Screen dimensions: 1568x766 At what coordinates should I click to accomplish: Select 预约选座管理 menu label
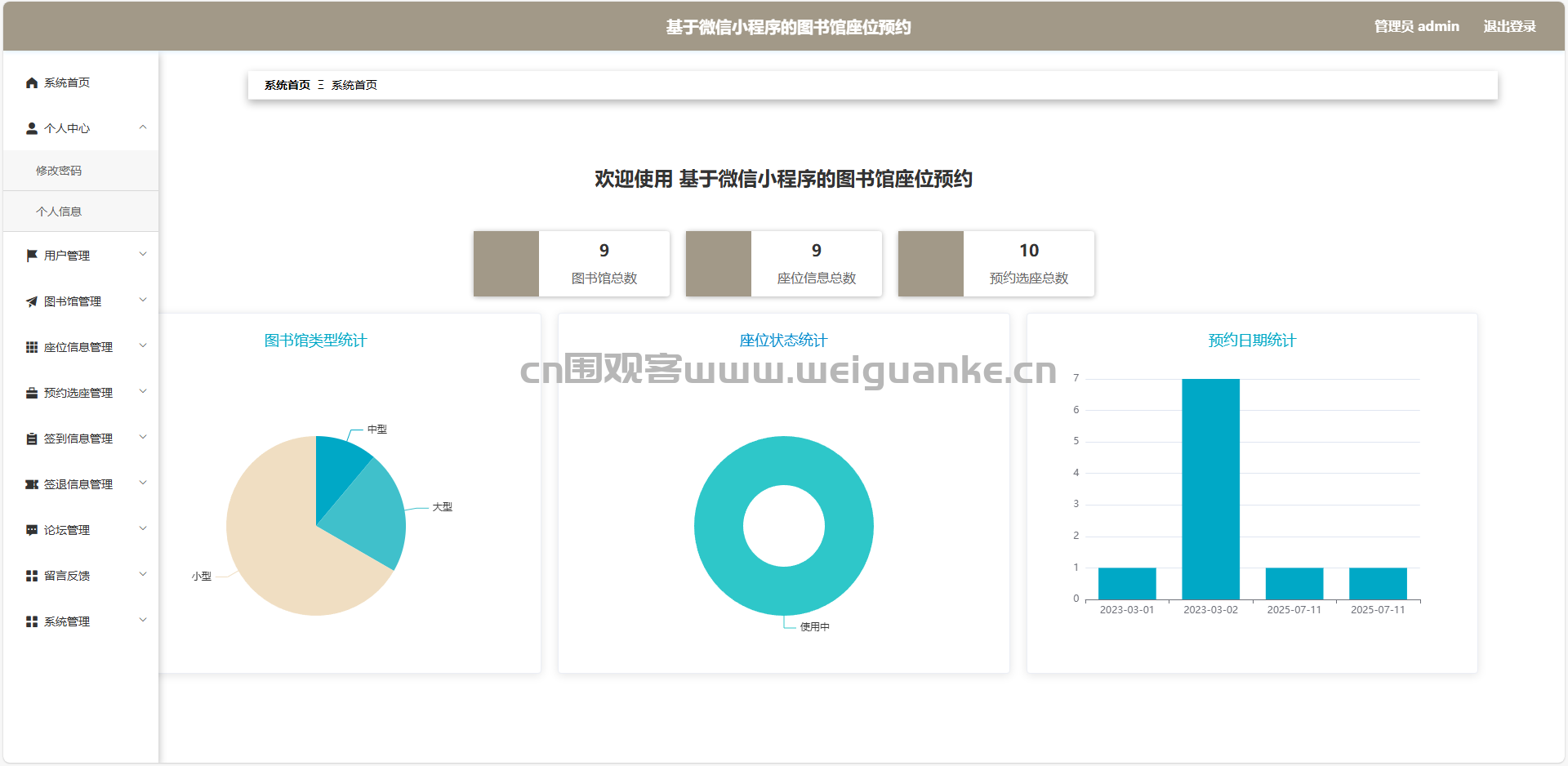pos(78,393)
